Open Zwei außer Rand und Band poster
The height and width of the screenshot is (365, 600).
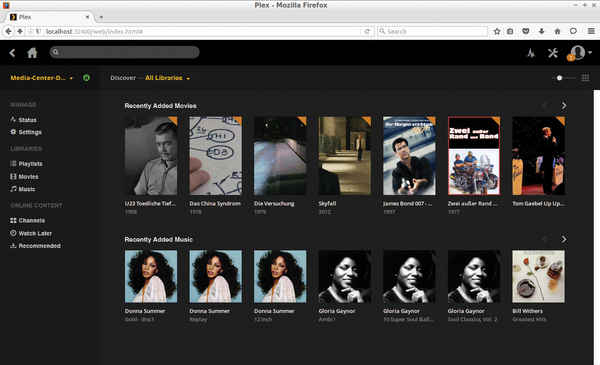click(474, 156)
